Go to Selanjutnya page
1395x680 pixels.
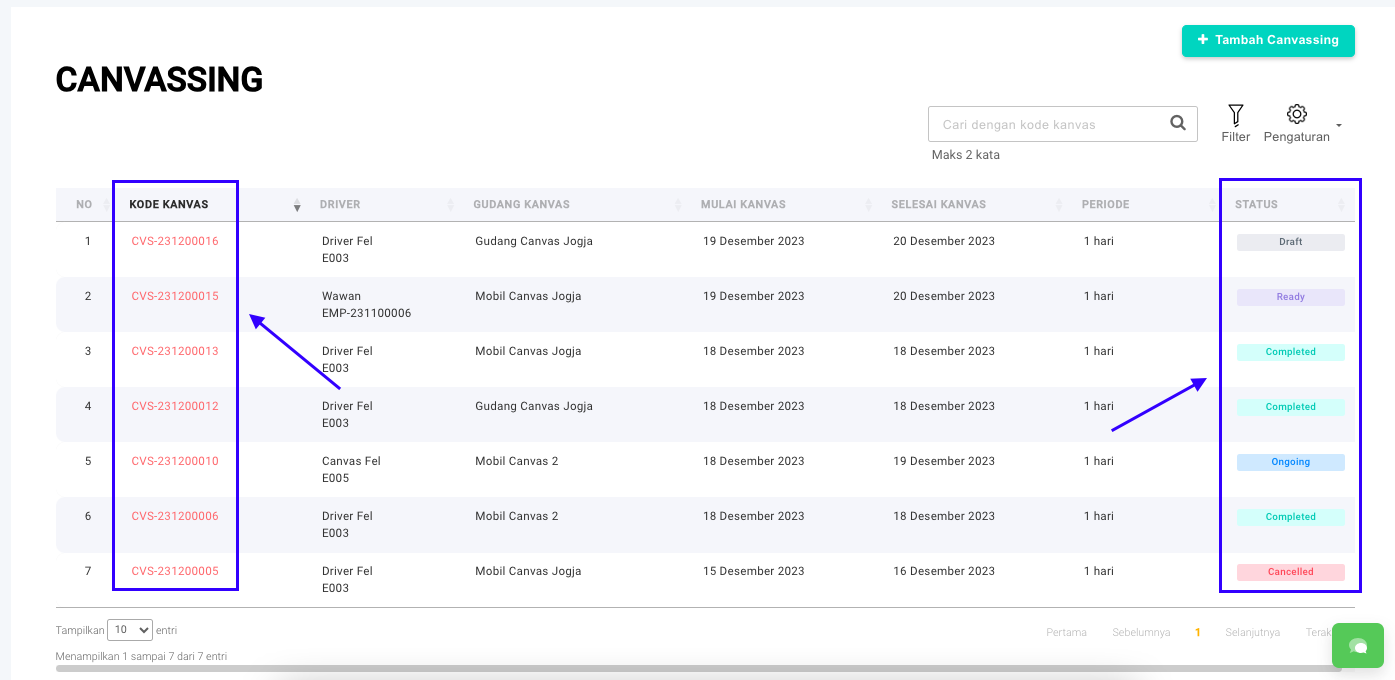coord(1252,632)
